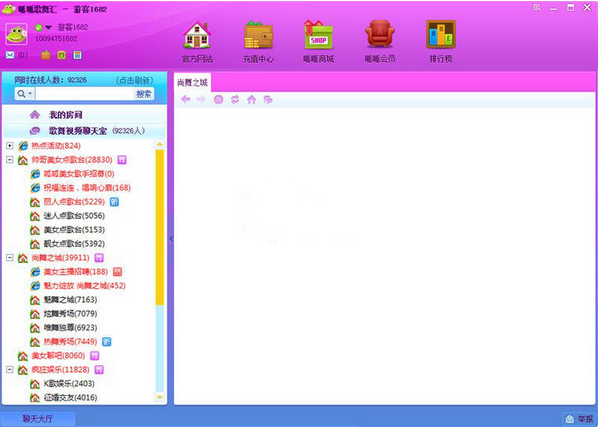Switch to the 尚舞之城 tab
The image size is (600, 430).
193,83
